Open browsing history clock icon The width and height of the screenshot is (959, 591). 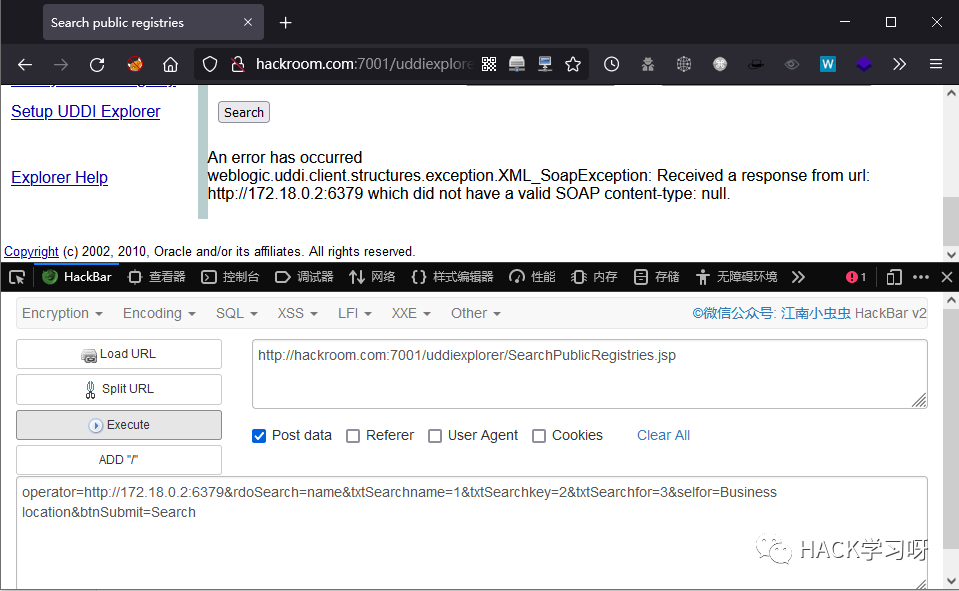pyautogui.click(x=611, y=64)
